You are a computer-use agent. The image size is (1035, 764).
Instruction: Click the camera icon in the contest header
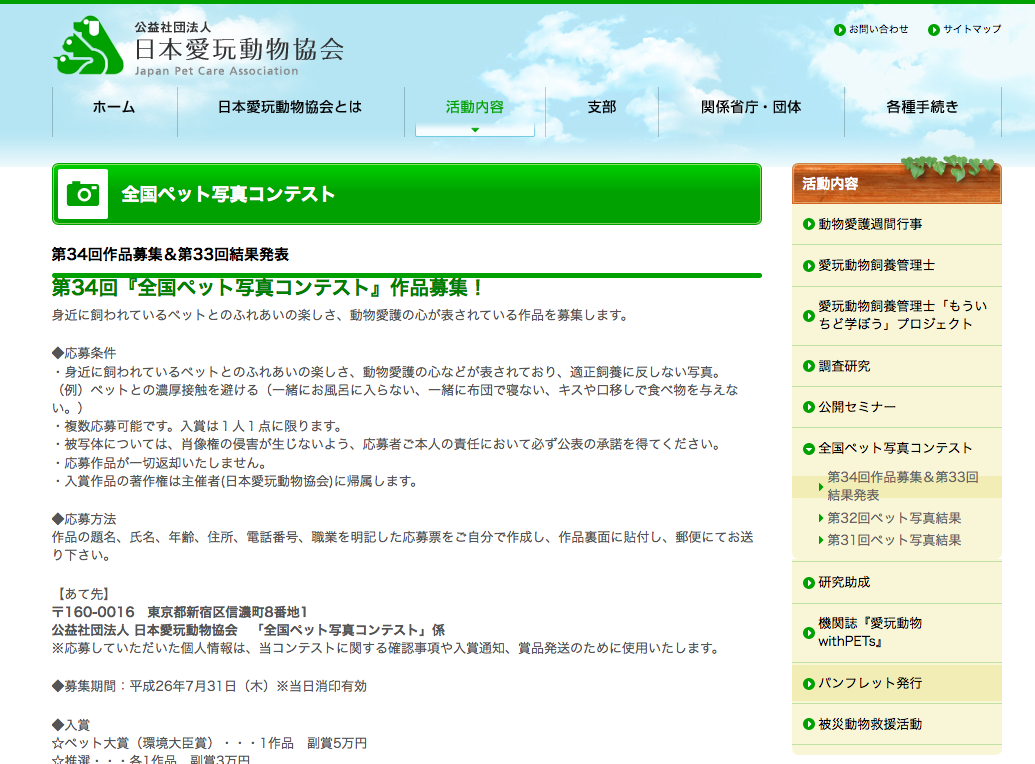pyautogui.click(x=82, y=194)
